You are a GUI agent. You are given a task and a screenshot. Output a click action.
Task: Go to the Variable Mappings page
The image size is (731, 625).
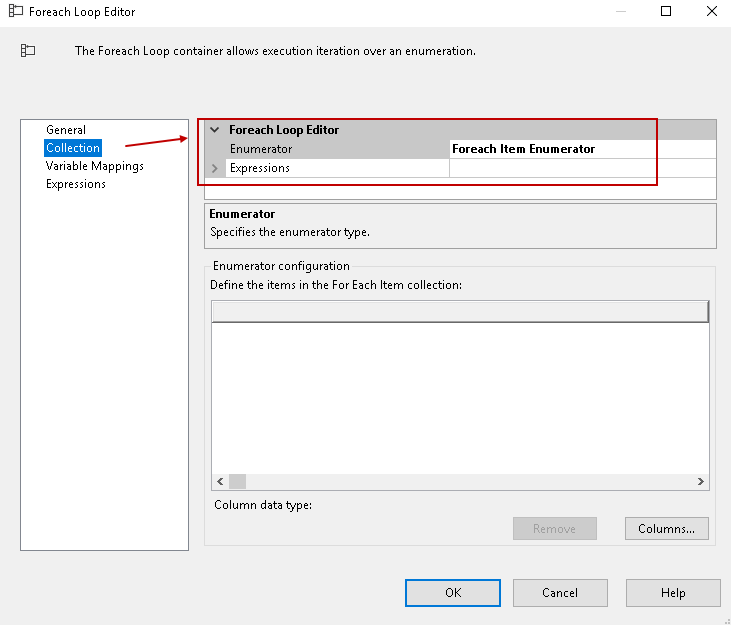(x=95, y=166)
